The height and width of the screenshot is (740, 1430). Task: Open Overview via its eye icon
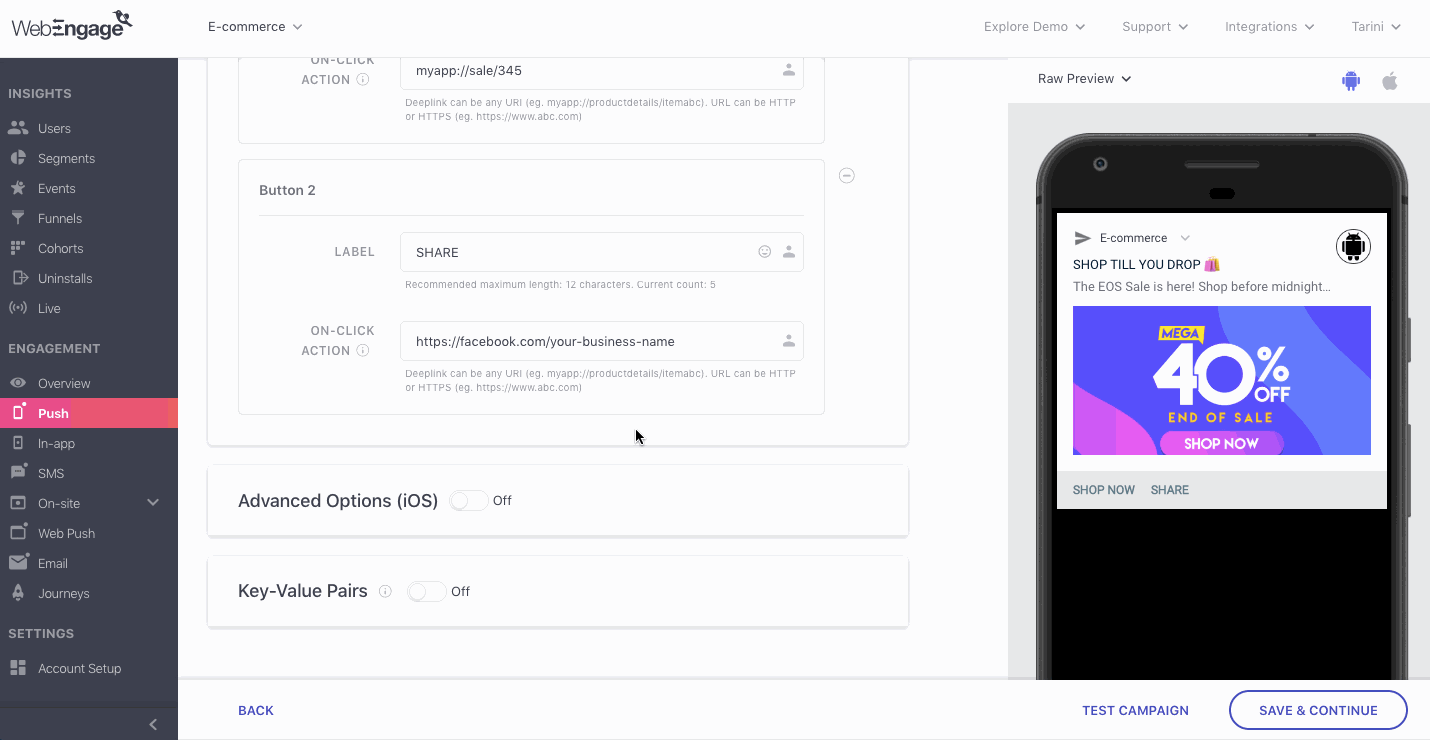pos(17,383)
